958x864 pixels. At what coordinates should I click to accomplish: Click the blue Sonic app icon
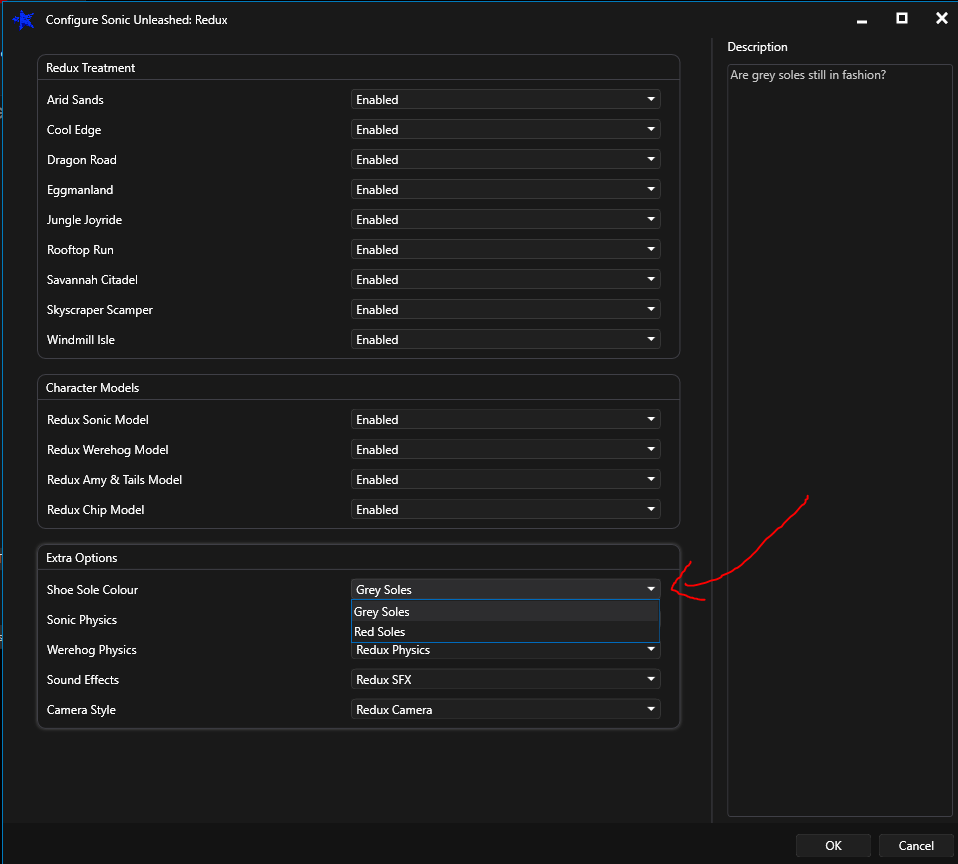pos(23,20)
